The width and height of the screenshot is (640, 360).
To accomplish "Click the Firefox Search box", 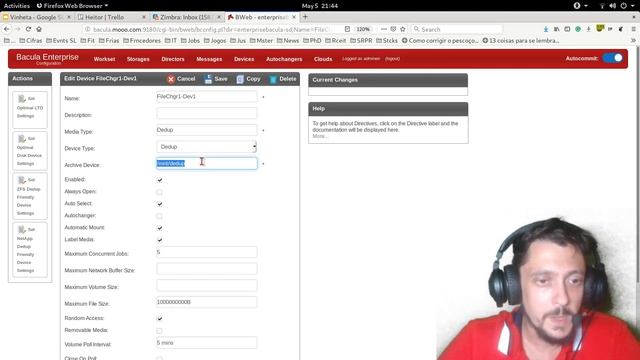I will [457, 29].
